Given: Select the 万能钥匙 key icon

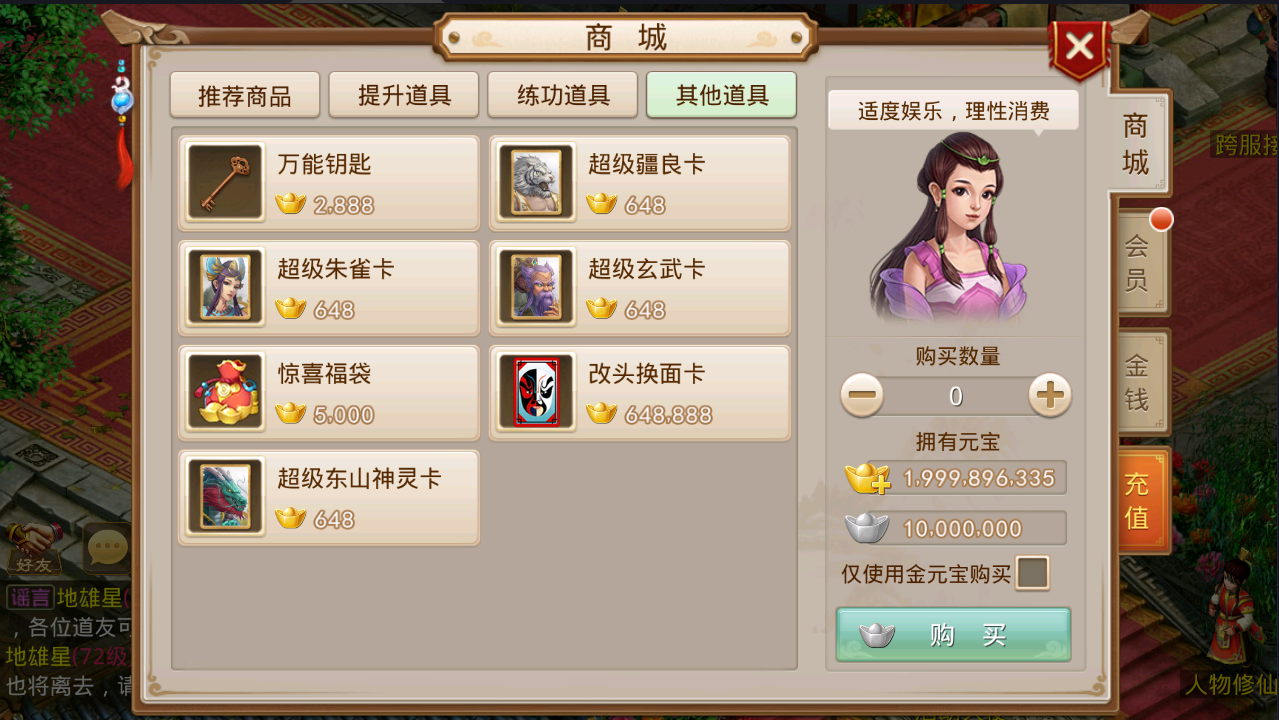Looking at the screenshot, I should (225, 183).
